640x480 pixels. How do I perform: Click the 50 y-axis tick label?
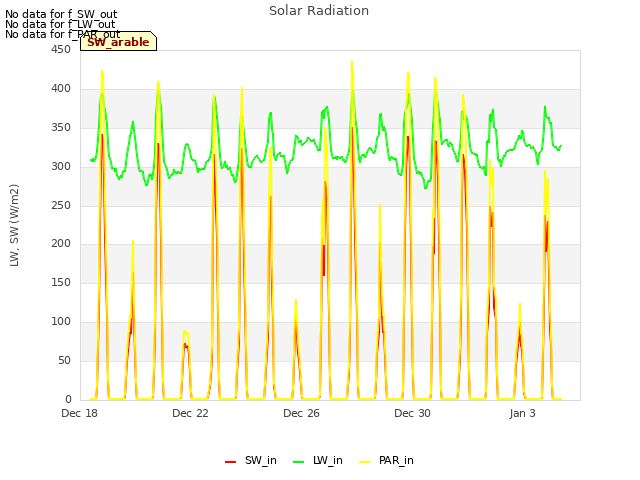pyautogui.click(x=64, y=360)
